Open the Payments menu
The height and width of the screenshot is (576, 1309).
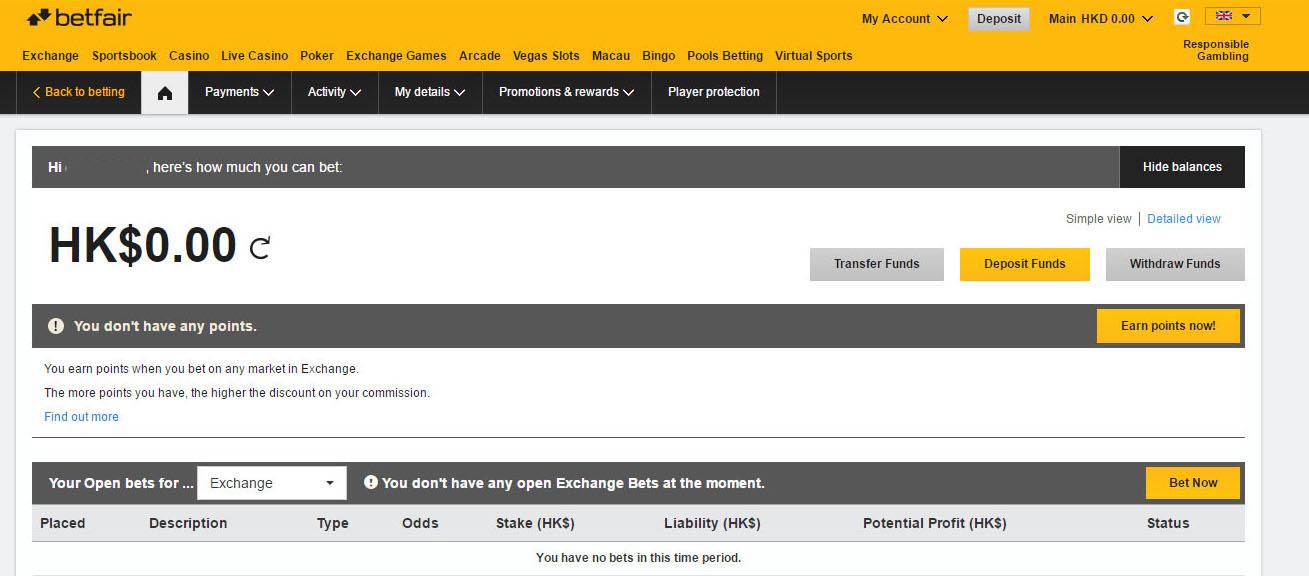click(239, 92)
